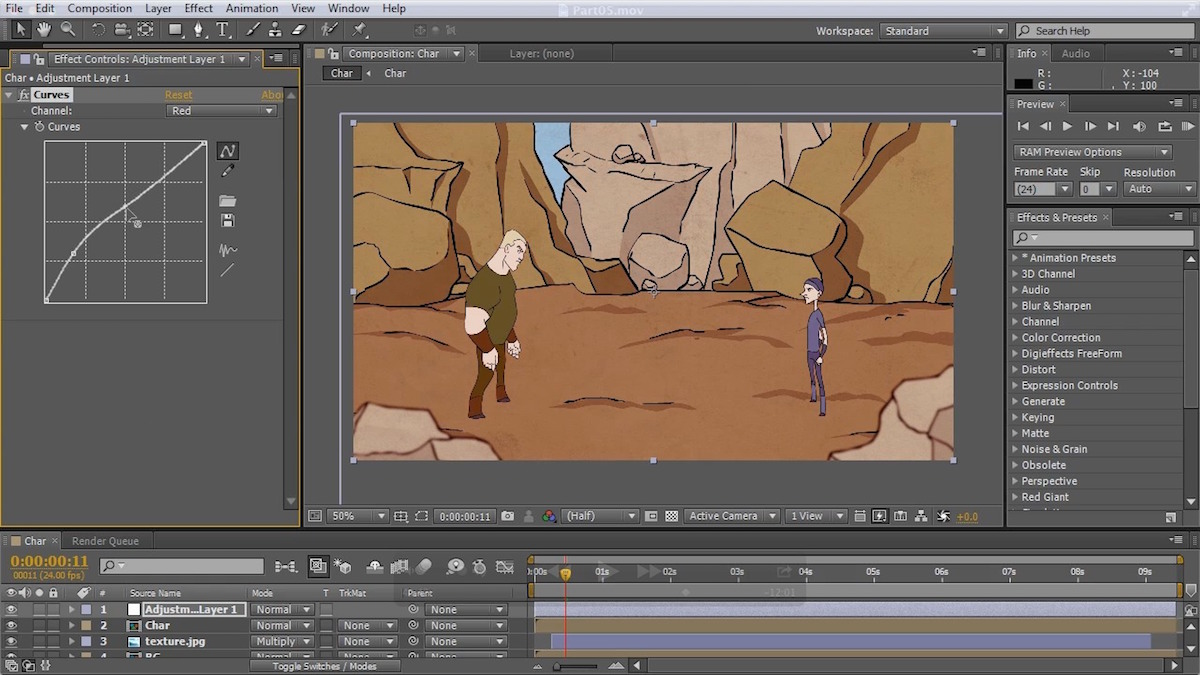
Task: Hide Adjustment Layer 1 using the eye icon
Action: (x=12, y=610)
